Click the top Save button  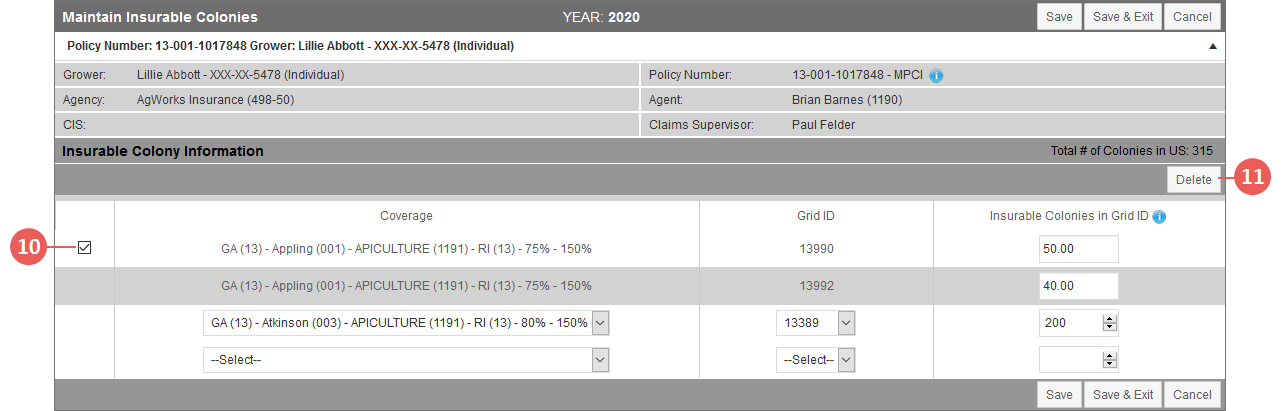coord(1059,17)
